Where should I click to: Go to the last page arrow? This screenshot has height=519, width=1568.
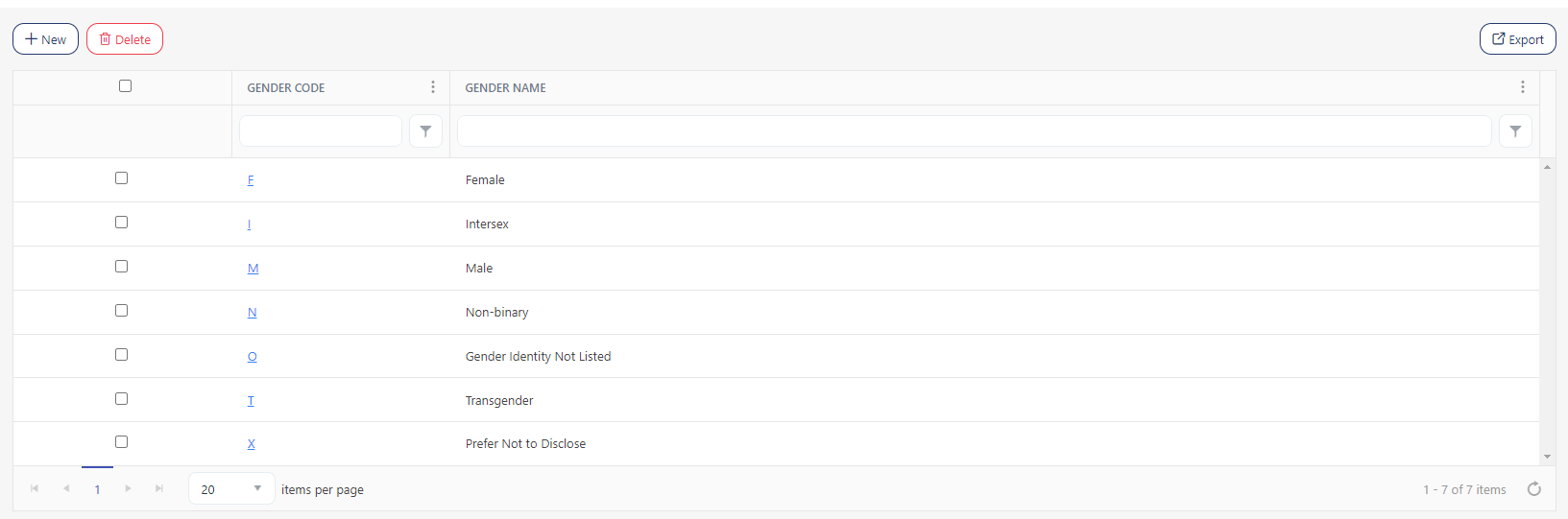click(159, 489)
